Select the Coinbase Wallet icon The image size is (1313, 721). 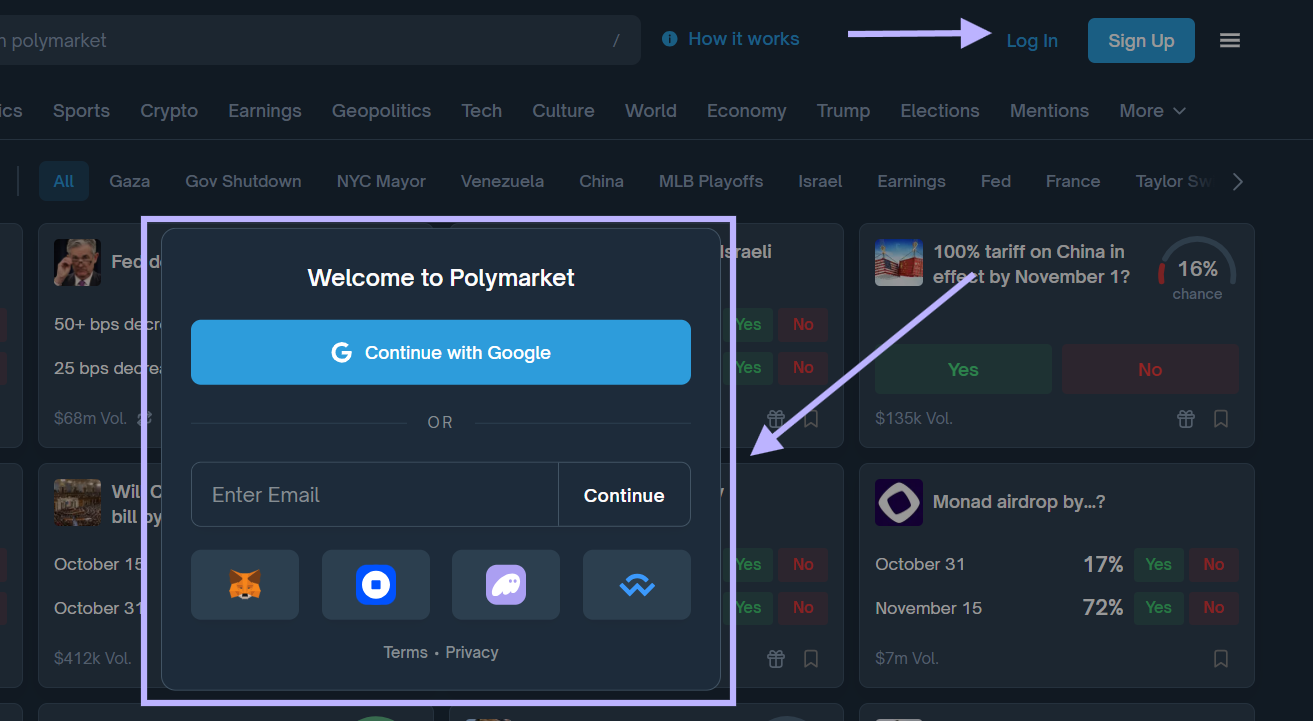(x=375, y=584)
